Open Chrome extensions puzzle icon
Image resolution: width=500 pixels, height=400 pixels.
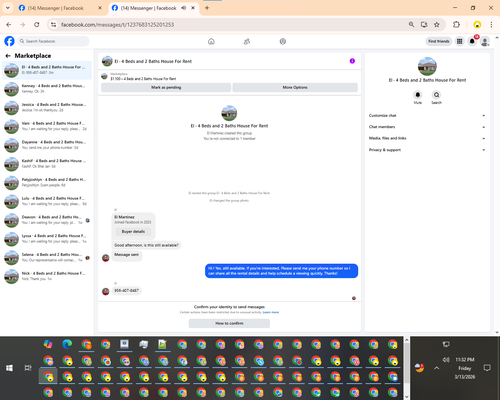[x=456, y=25]
